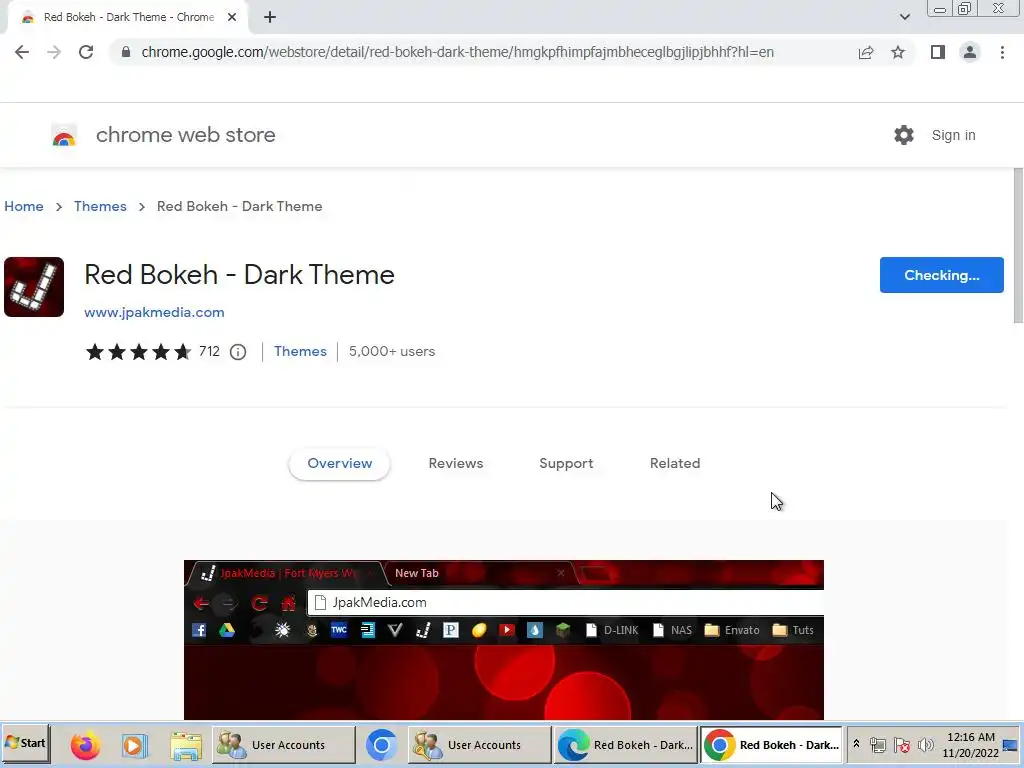1024x768 pixels.
Task: Open the Themes category link
Action: 300,351
